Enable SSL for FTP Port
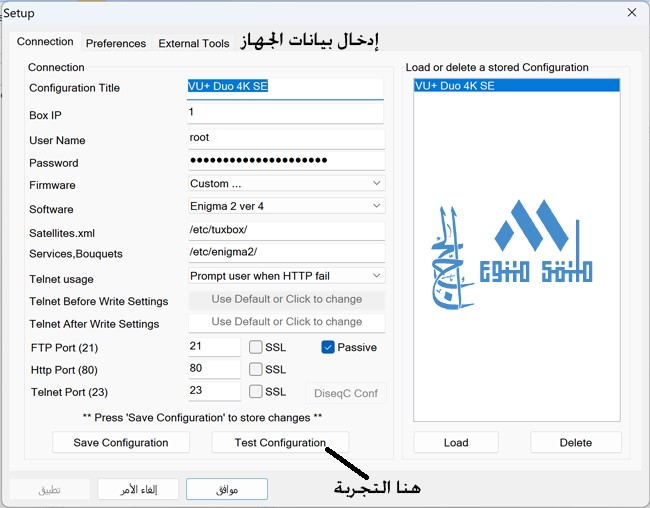Screen dimensions: 650x508 point(256,347)
